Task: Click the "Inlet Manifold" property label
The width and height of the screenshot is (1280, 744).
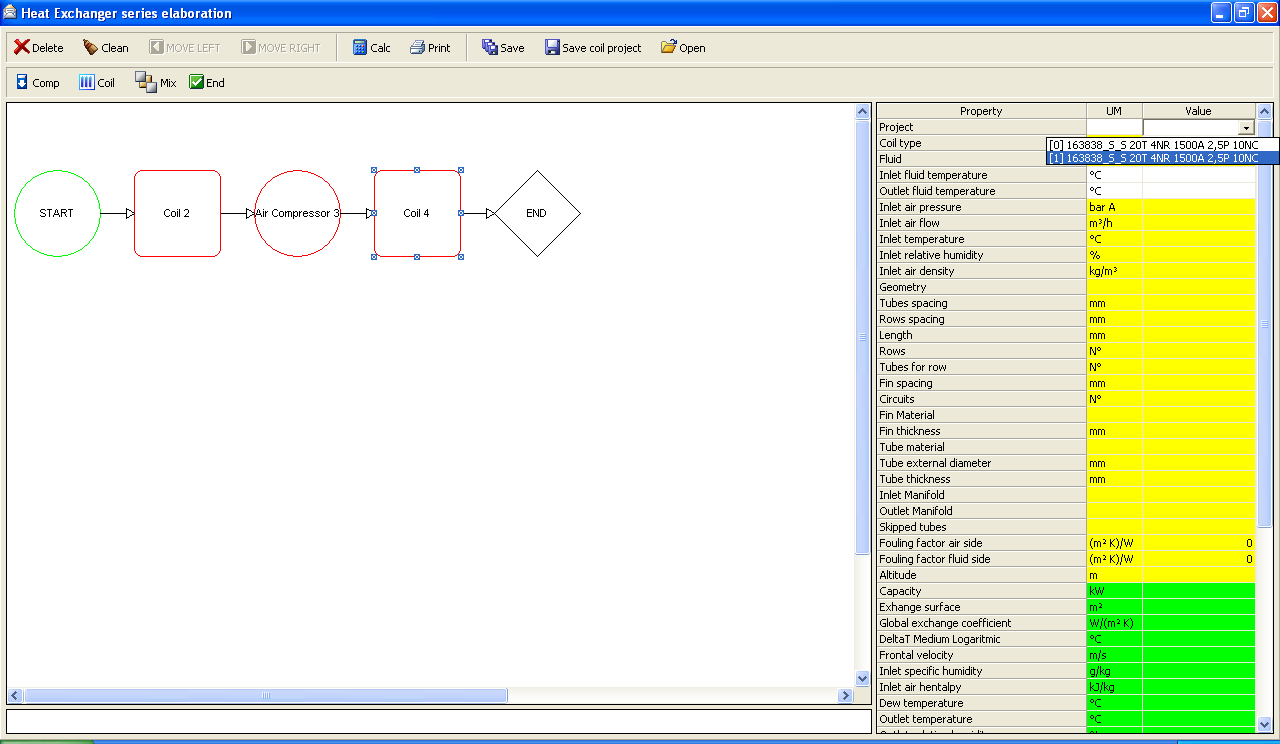Action: [912, 495]
